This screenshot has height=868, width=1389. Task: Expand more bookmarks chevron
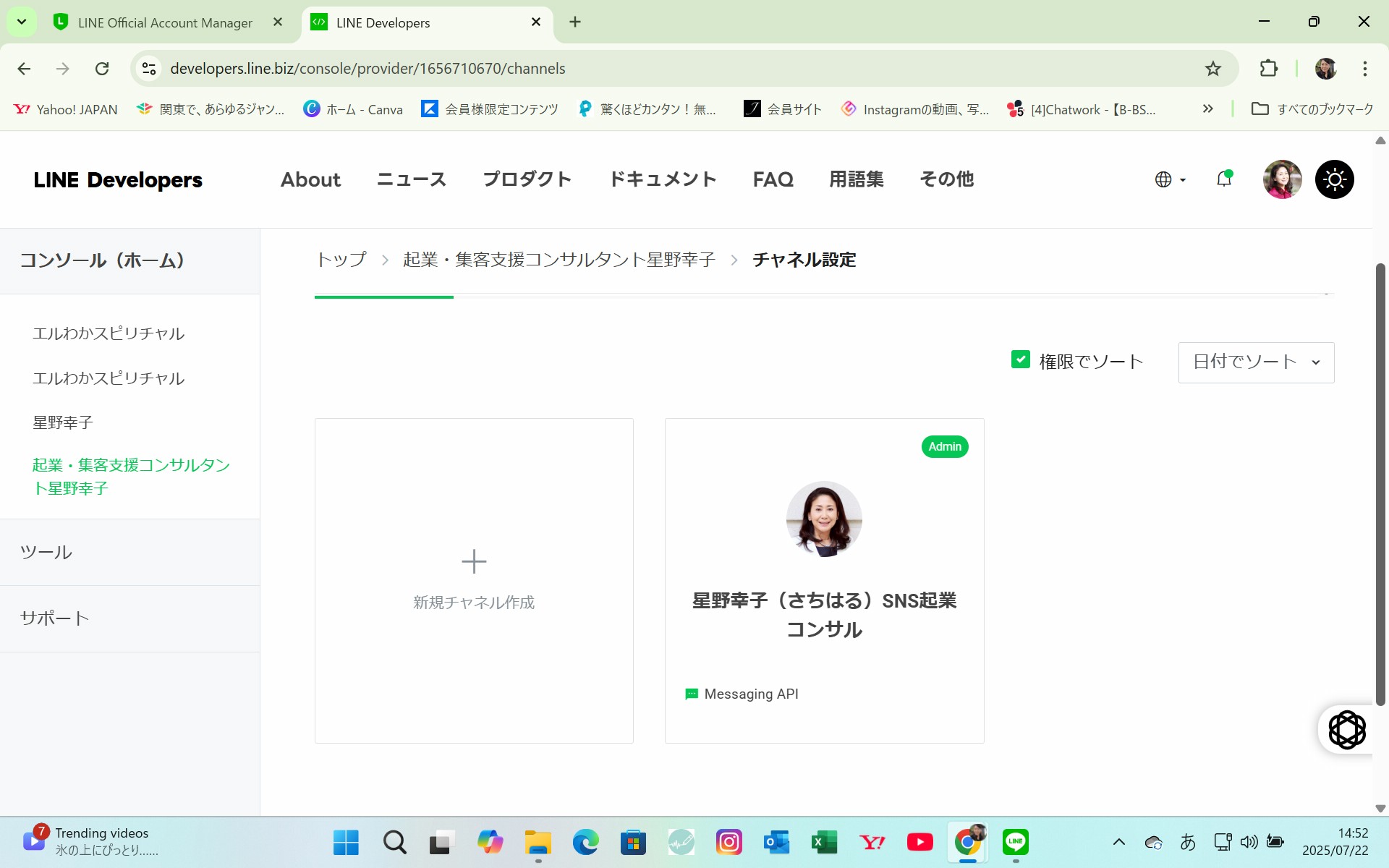pos(1207,109)
